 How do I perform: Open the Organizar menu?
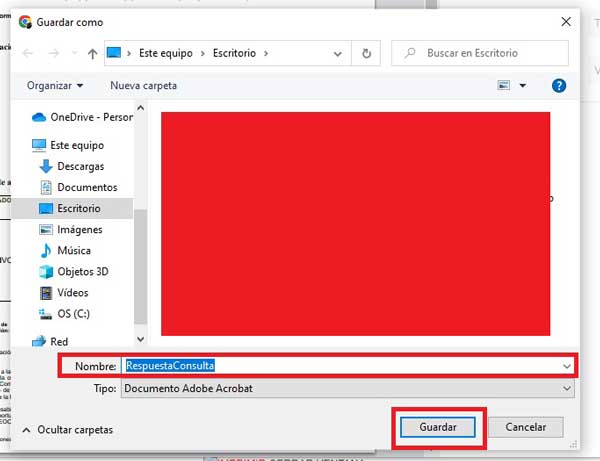(x=55, y=86)
